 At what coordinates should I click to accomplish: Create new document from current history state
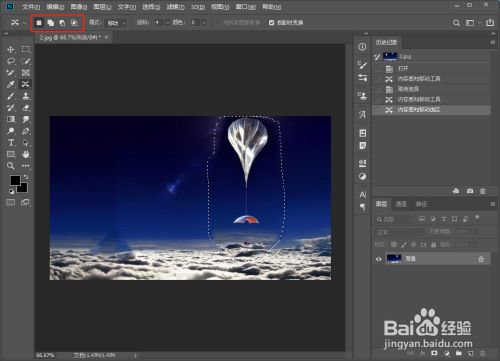pos(456,191)
